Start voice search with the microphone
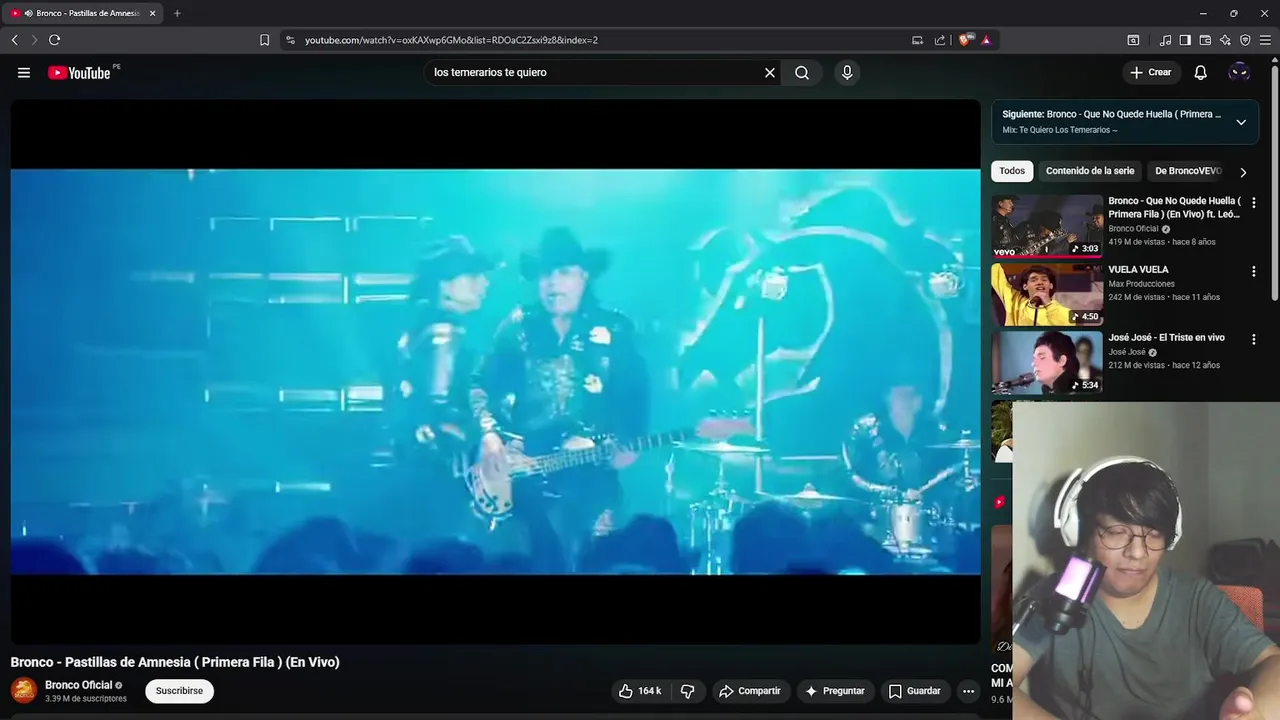This screenshot has height=720, width=1280. point(847,72)
